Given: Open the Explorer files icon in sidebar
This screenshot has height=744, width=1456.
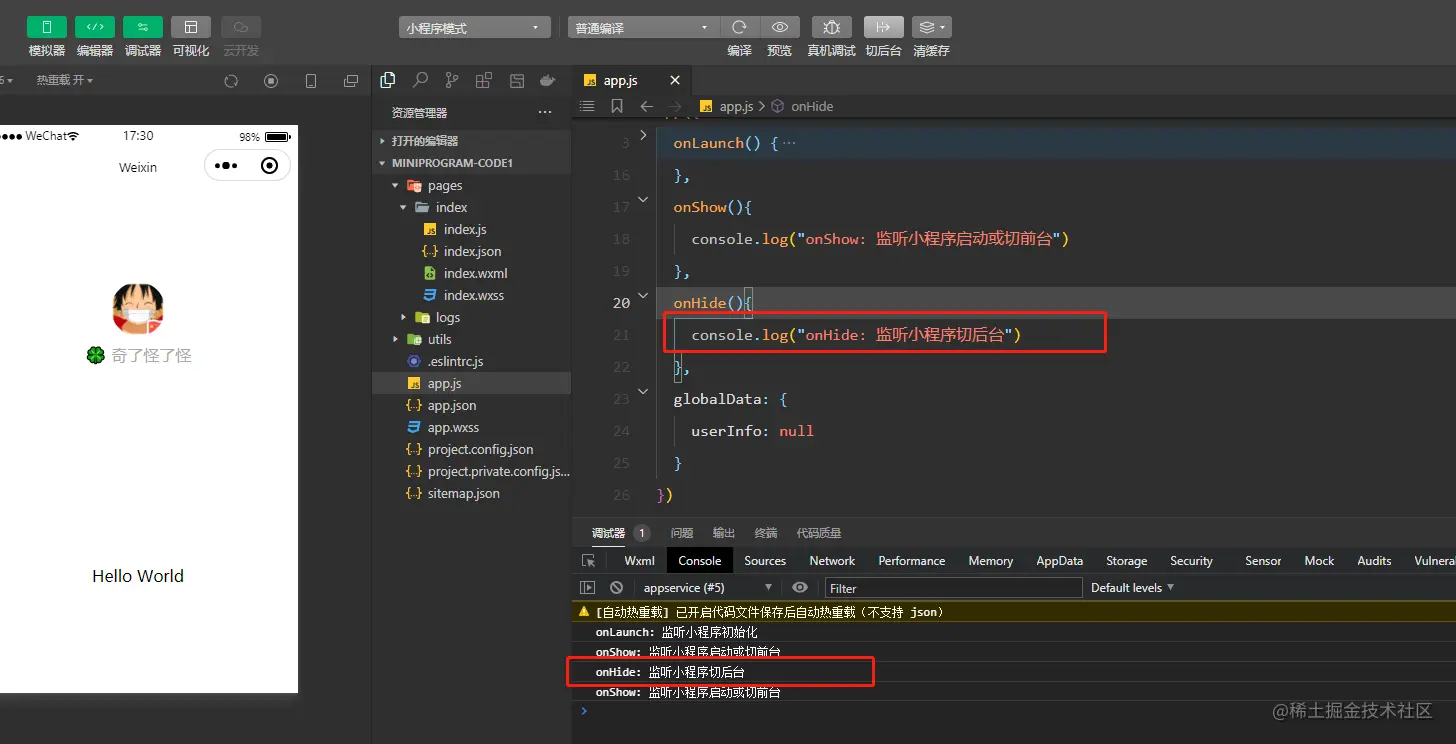Looking at the screenshot, I should [388, 80].
